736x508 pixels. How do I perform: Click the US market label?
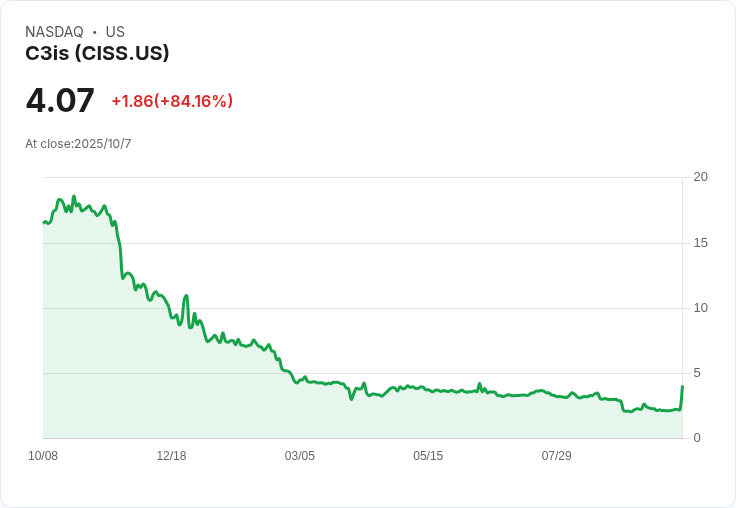pos(115,32)
